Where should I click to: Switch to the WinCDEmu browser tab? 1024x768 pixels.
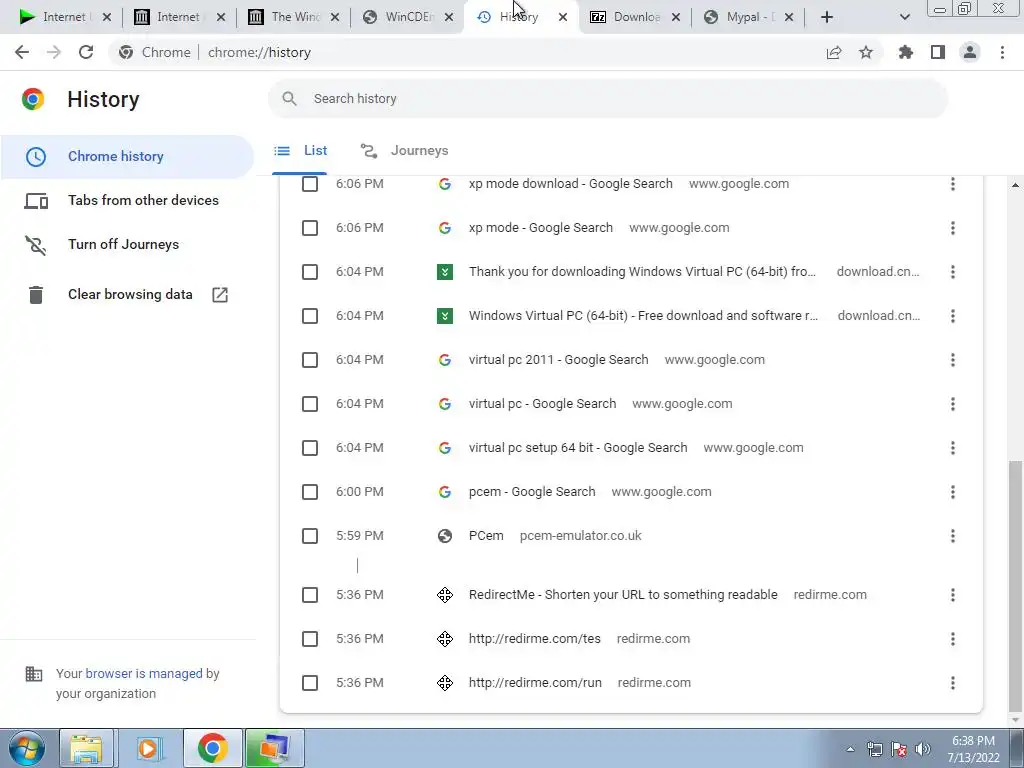[408, 17]
